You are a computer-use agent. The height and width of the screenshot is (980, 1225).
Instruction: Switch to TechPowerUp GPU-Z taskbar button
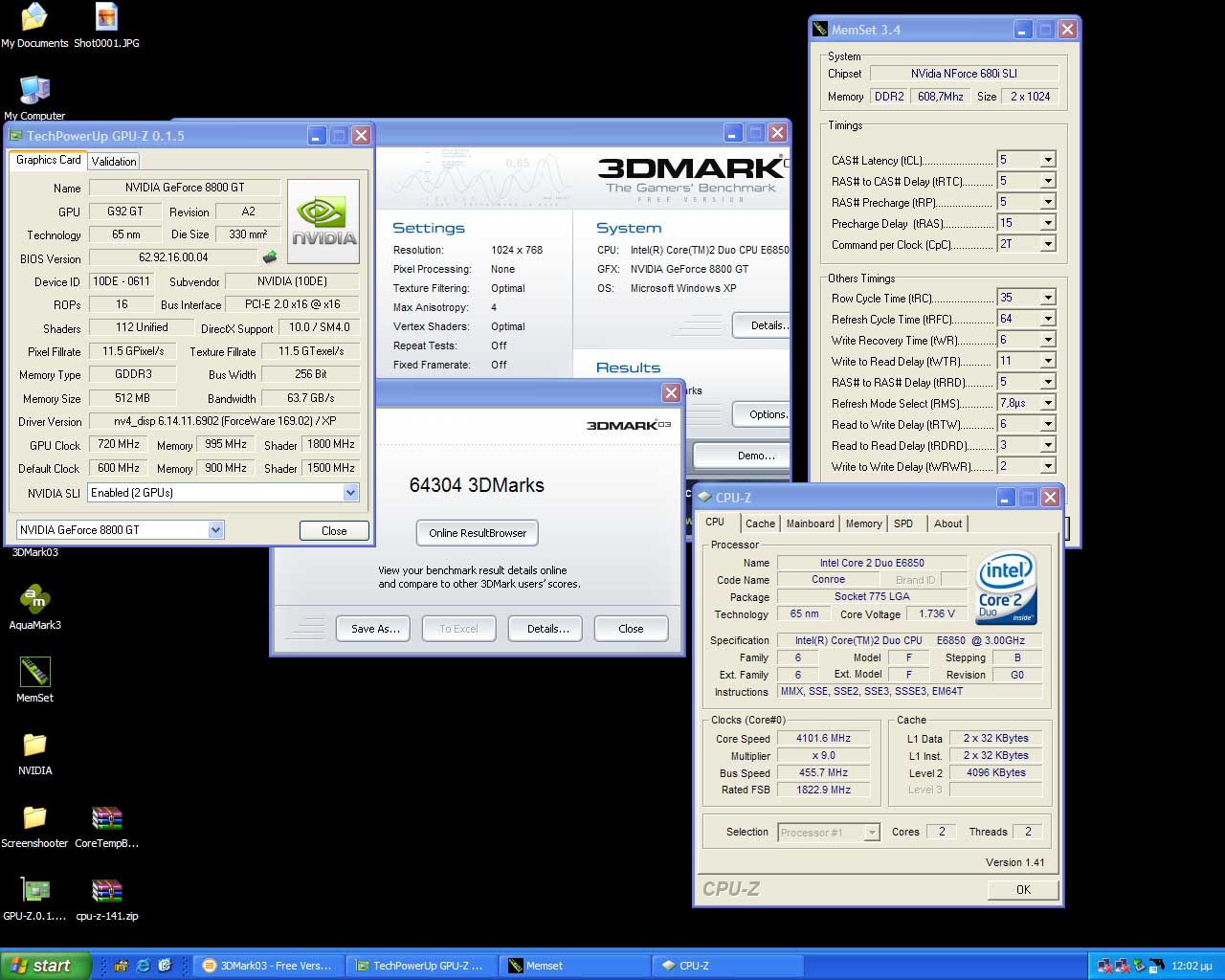(422, 966)
